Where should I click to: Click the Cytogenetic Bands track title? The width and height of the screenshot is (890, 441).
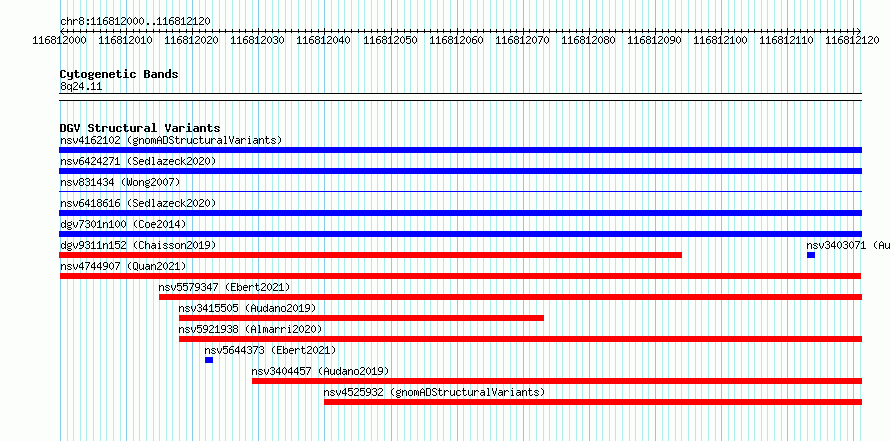pos(119,74)
